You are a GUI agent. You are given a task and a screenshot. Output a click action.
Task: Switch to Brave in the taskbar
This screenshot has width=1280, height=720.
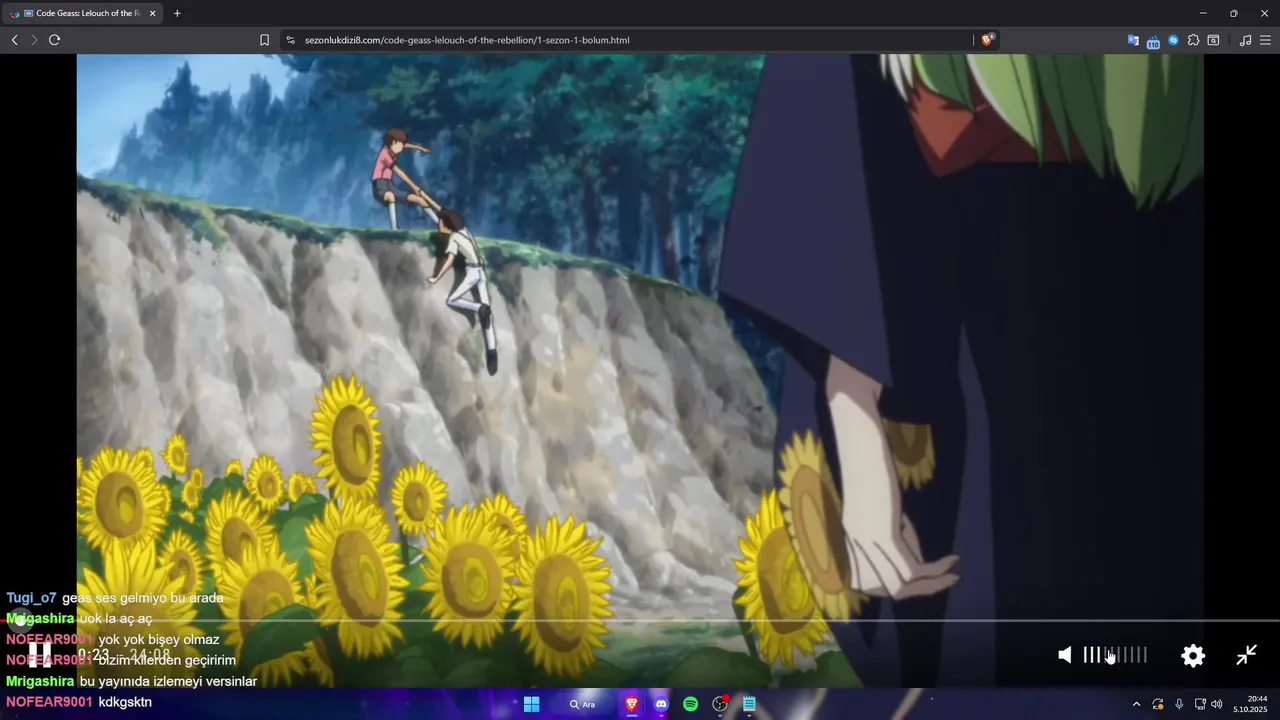[632, 704]
